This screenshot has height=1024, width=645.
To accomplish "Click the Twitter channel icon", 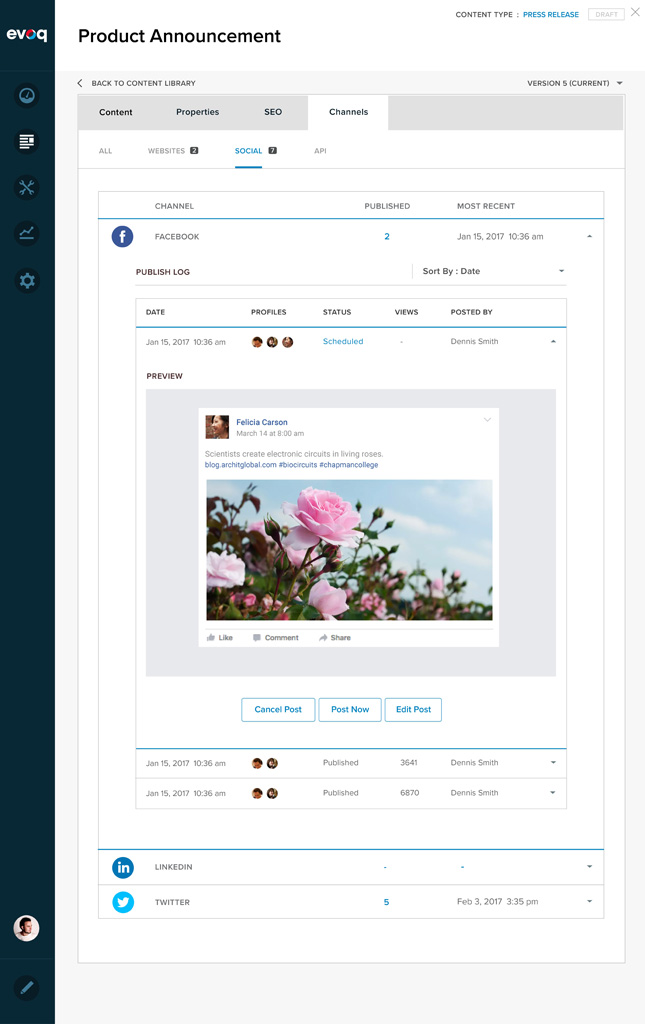I will pos(123,902).
